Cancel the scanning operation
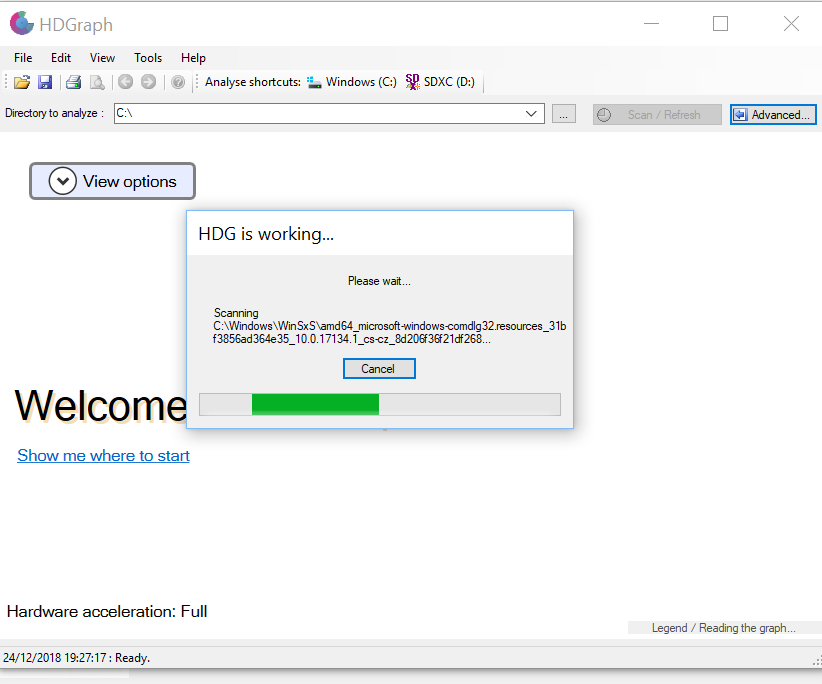The image size is (822, 684). click(379, 368)
